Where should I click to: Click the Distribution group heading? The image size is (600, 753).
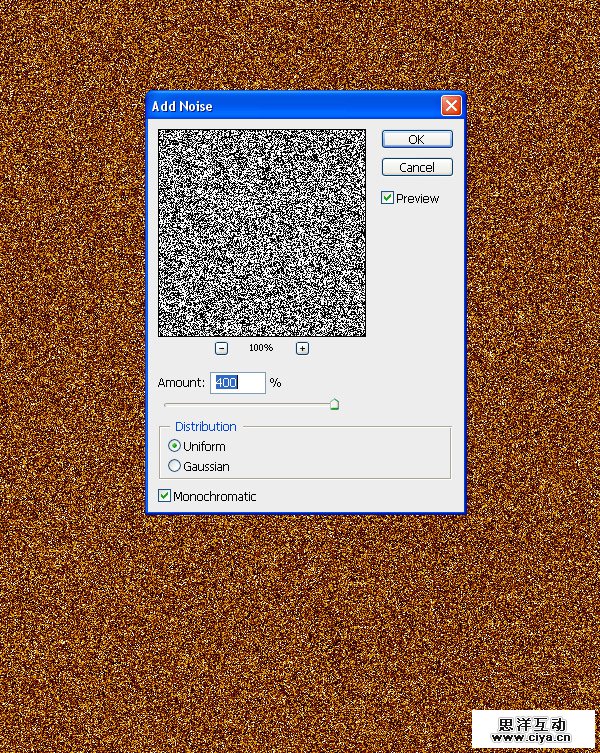206,427
